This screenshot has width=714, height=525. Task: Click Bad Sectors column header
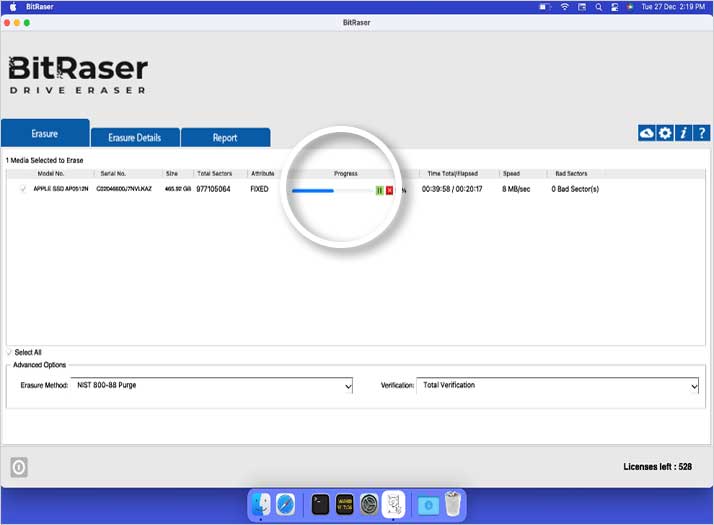tap(571, 173)
